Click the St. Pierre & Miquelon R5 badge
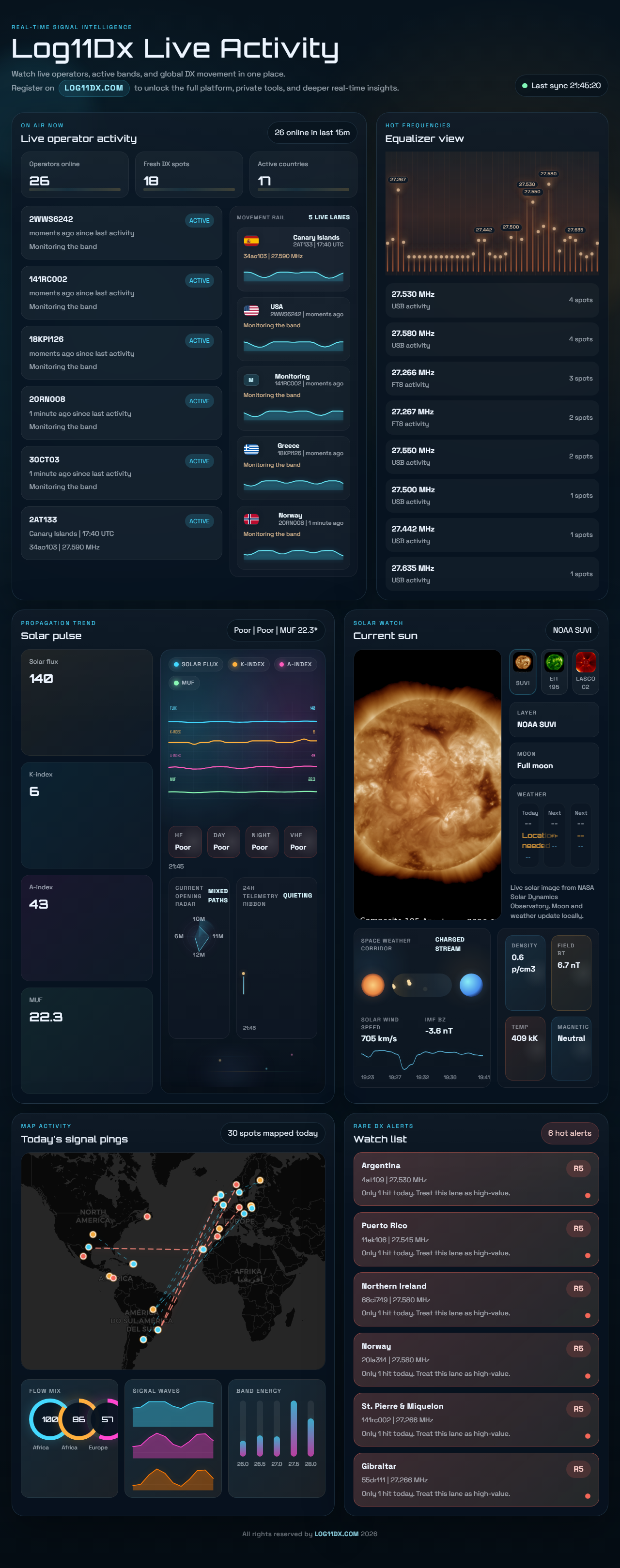The image size is (620, 1568). [x=578, y=1409]
